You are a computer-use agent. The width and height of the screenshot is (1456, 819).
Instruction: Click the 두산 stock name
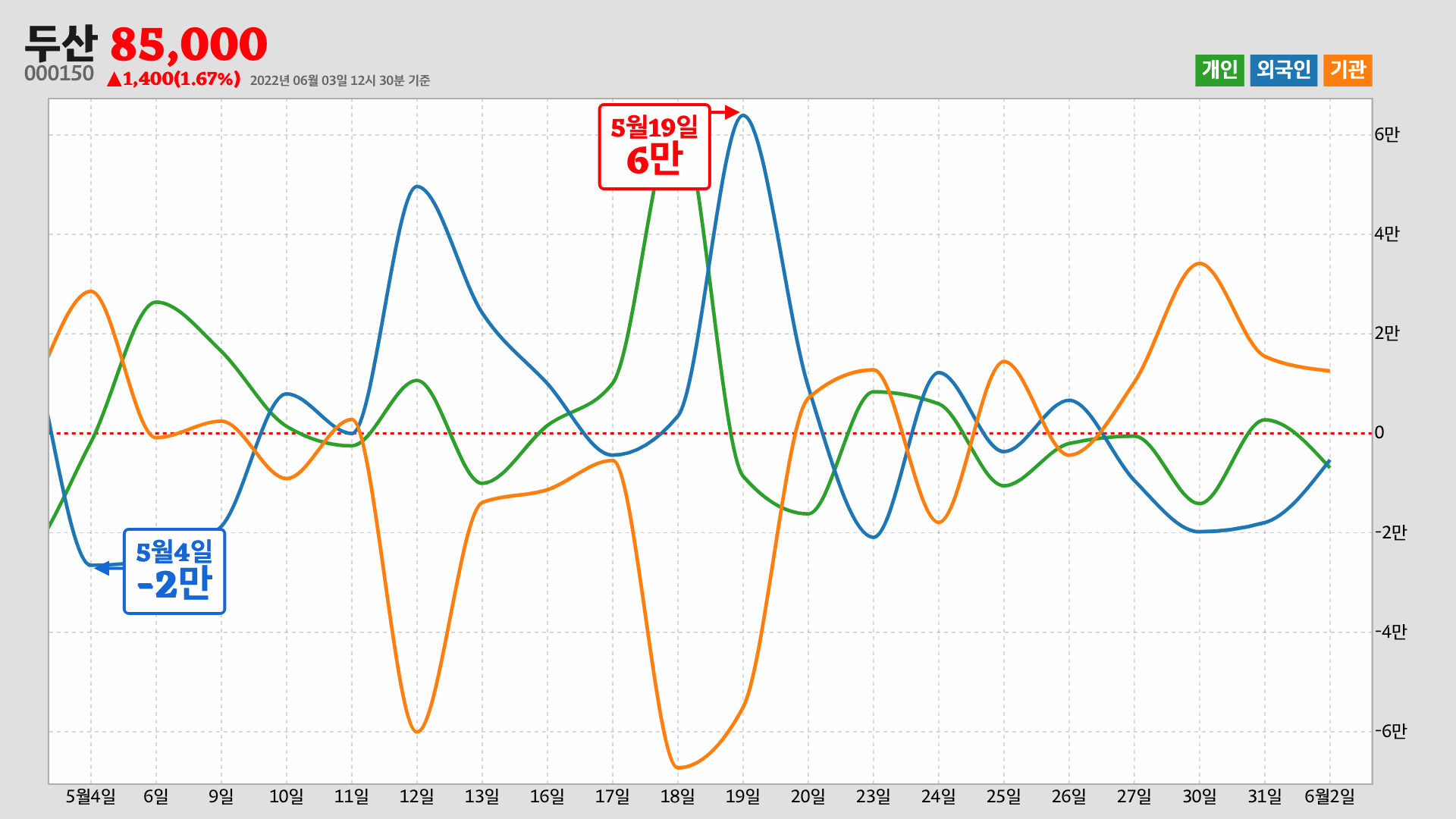point(61,43)
